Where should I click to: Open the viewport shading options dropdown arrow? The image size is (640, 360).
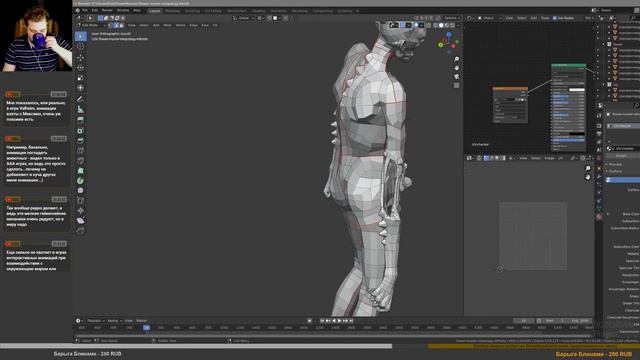[x=458, y=25]
